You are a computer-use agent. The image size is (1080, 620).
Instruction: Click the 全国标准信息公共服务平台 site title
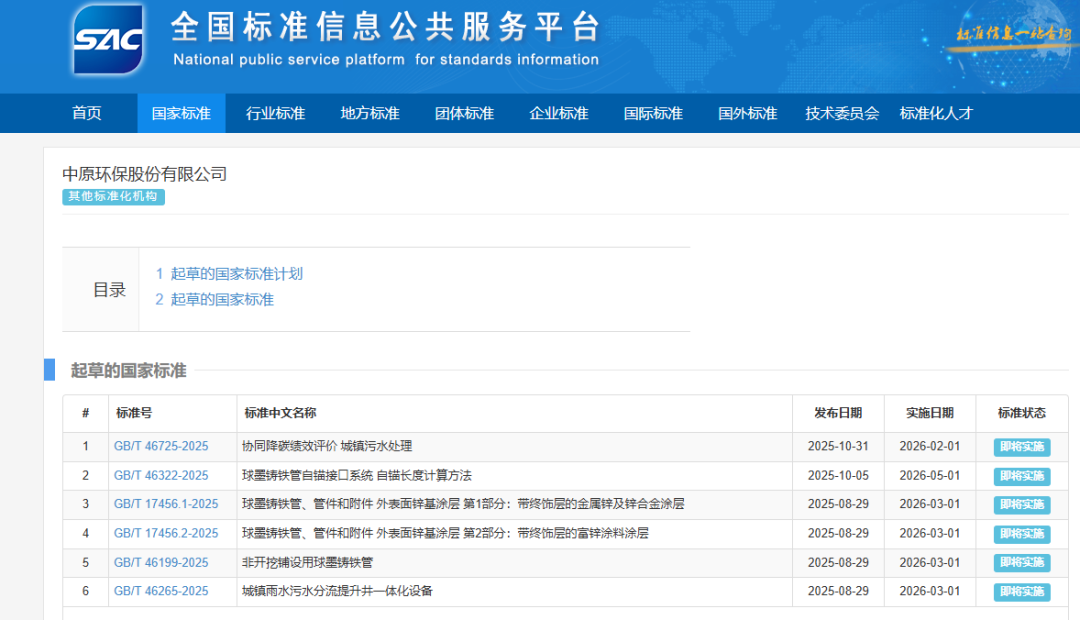click(x=386, y=27)
